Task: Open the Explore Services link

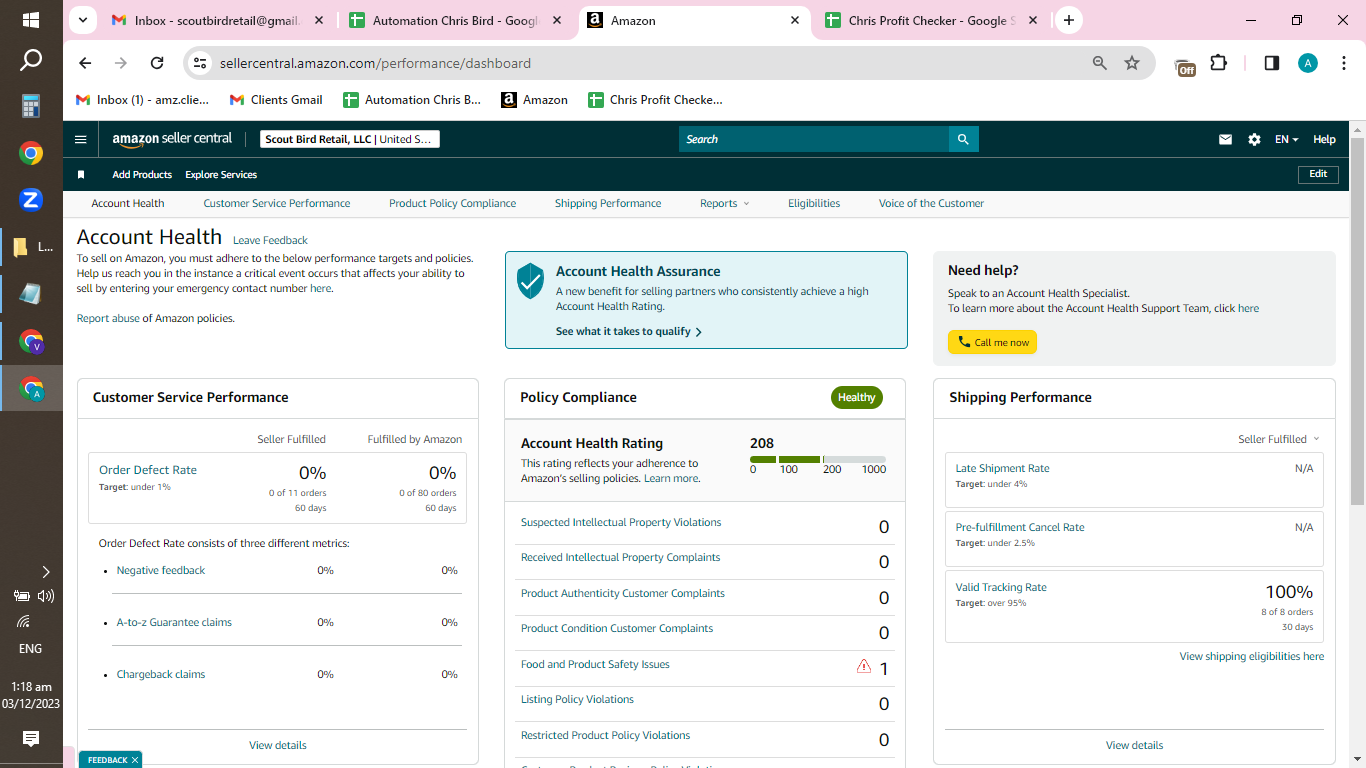Action: coord(221,175)
